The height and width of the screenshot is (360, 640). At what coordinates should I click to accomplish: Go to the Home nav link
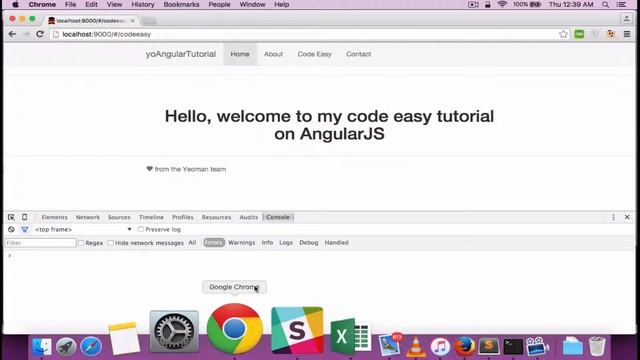(x=240, y=54)
